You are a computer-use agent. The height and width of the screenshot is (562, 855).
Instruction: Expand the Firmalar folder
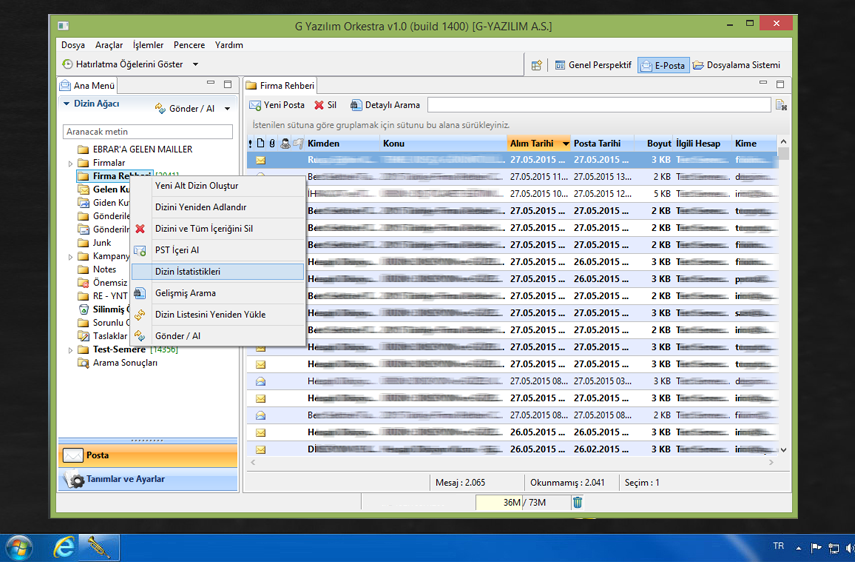point(70,163)
